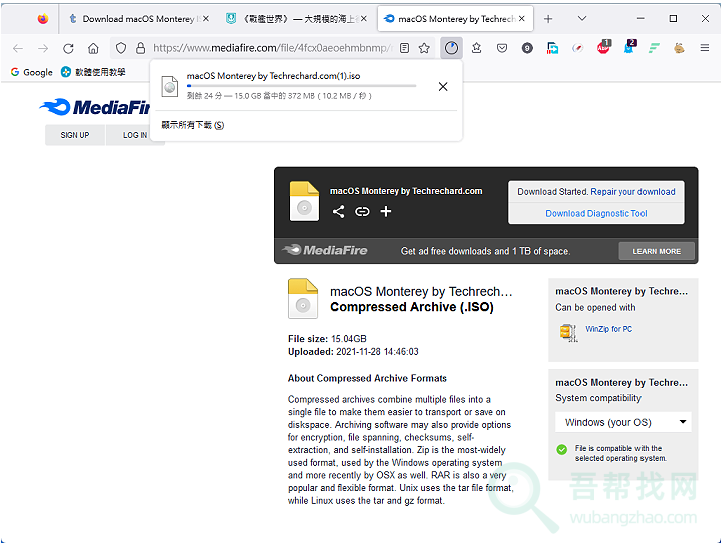Screen dimensions: 725x550
Task: Click the brown animal extension icon
Action: coord(679,48)
